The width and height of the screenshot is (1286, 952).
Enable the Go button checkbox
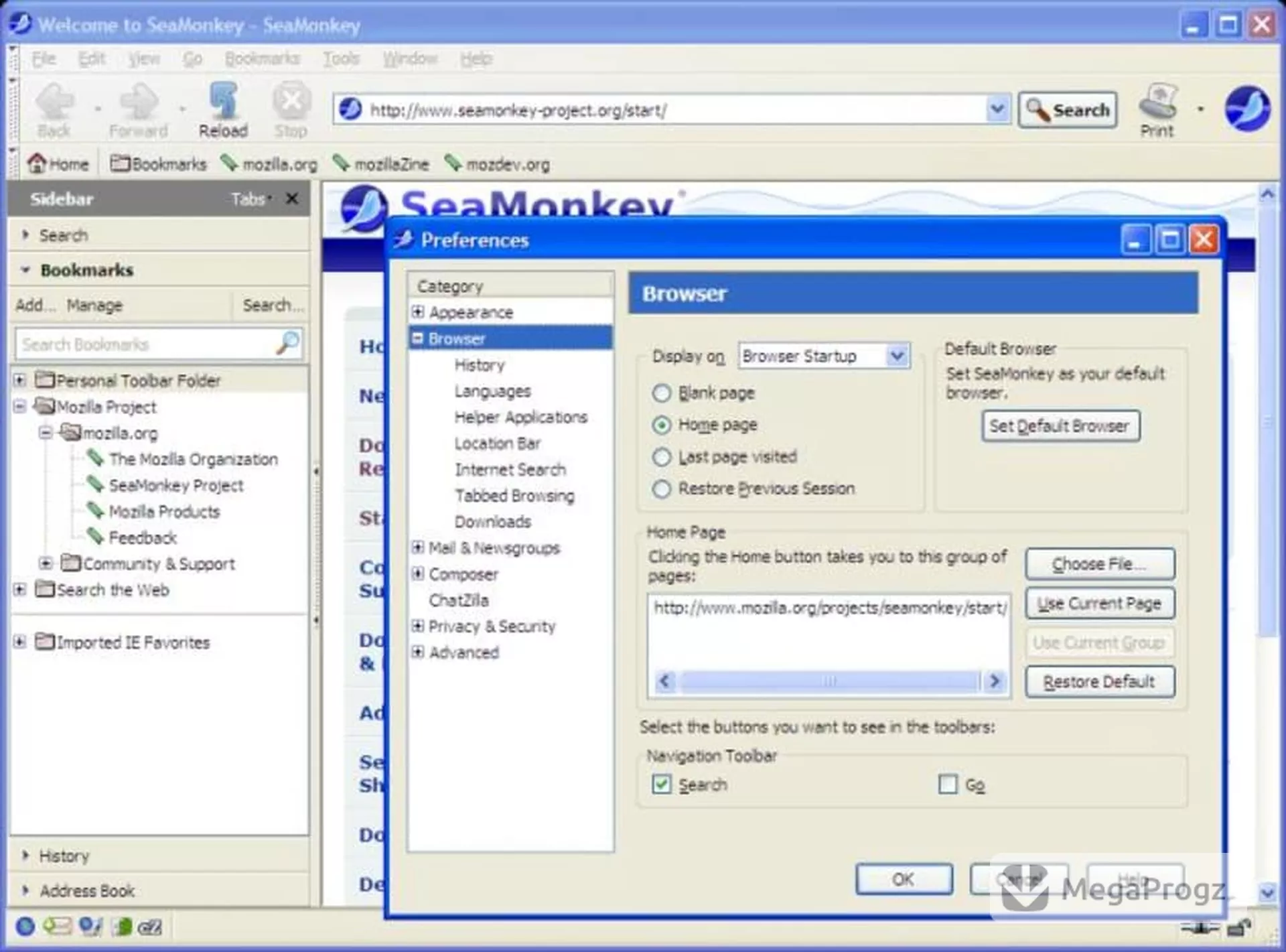948,784
